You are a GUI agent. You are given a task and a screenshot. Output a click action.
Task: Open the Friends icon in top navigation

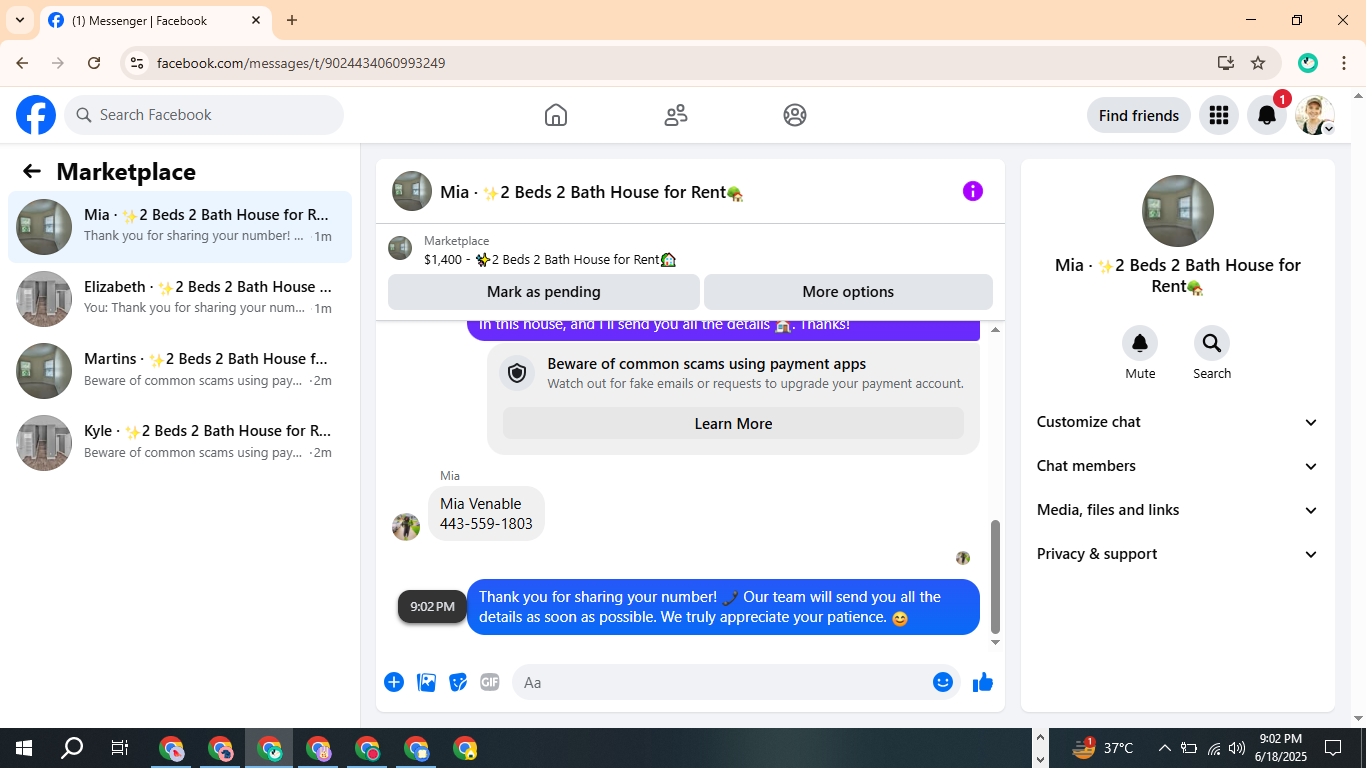pos(676,115)
